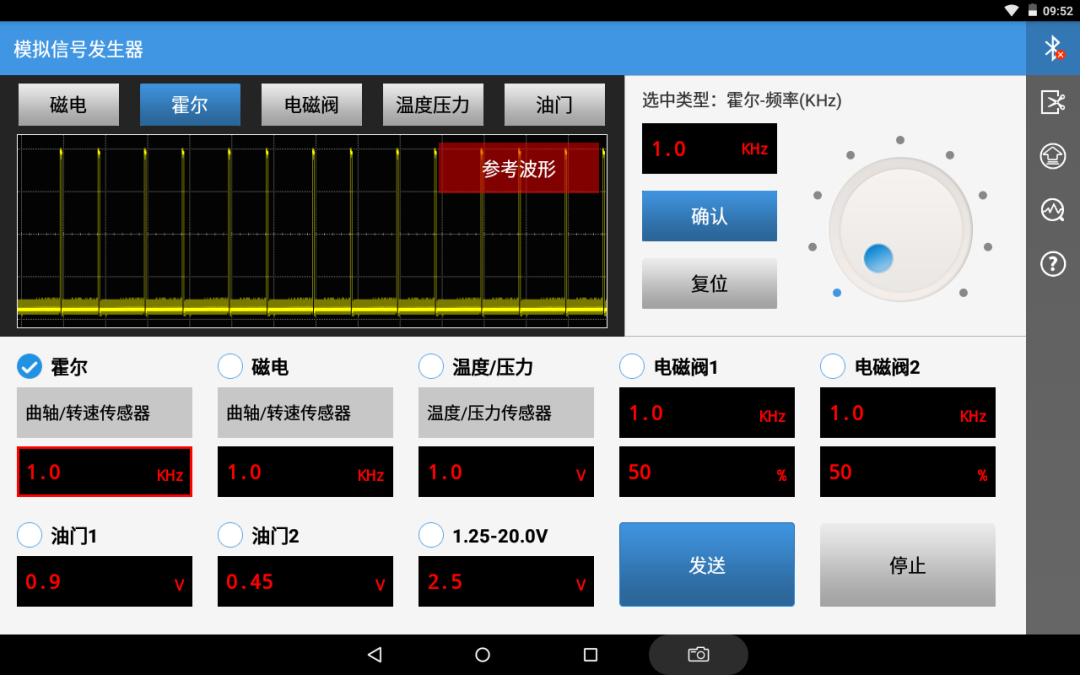The image size is (1080, 675).
Task: Select the 电磁阀1 radio button
Action: [x=632, y=366]
